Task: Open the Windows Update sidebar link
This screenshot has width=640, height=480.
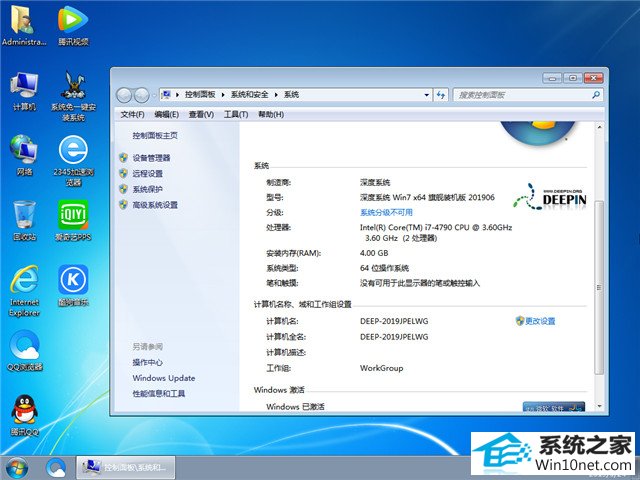Action: (x=164, y=378)
